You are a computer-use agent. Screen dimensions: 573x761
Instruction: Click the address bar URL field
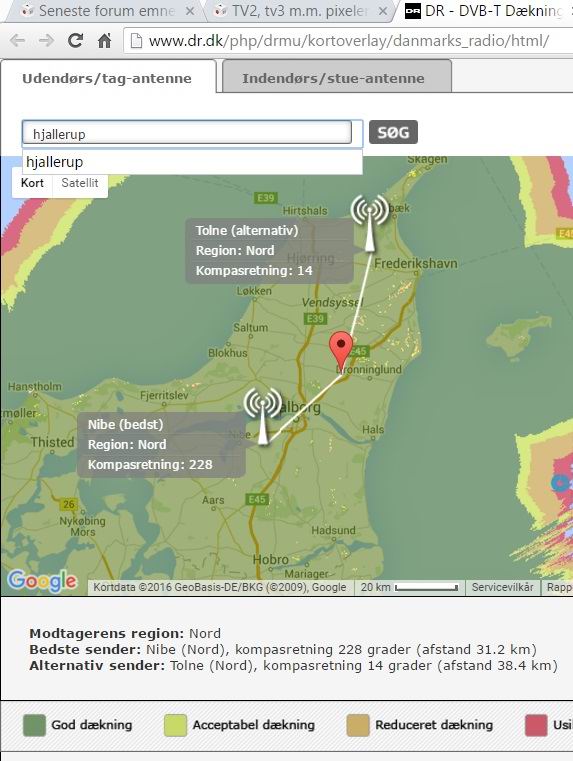click(x=349, y=41)
